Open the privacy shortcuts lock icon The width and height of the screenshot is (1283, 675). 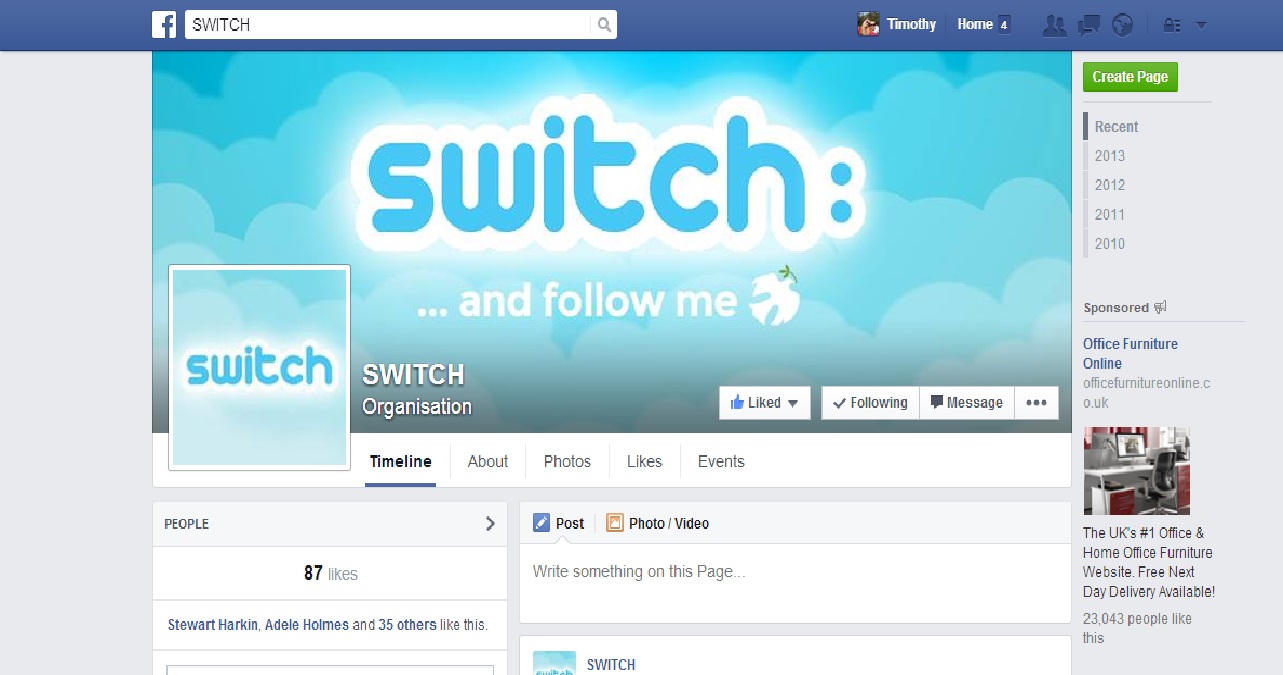[1172, 25]
